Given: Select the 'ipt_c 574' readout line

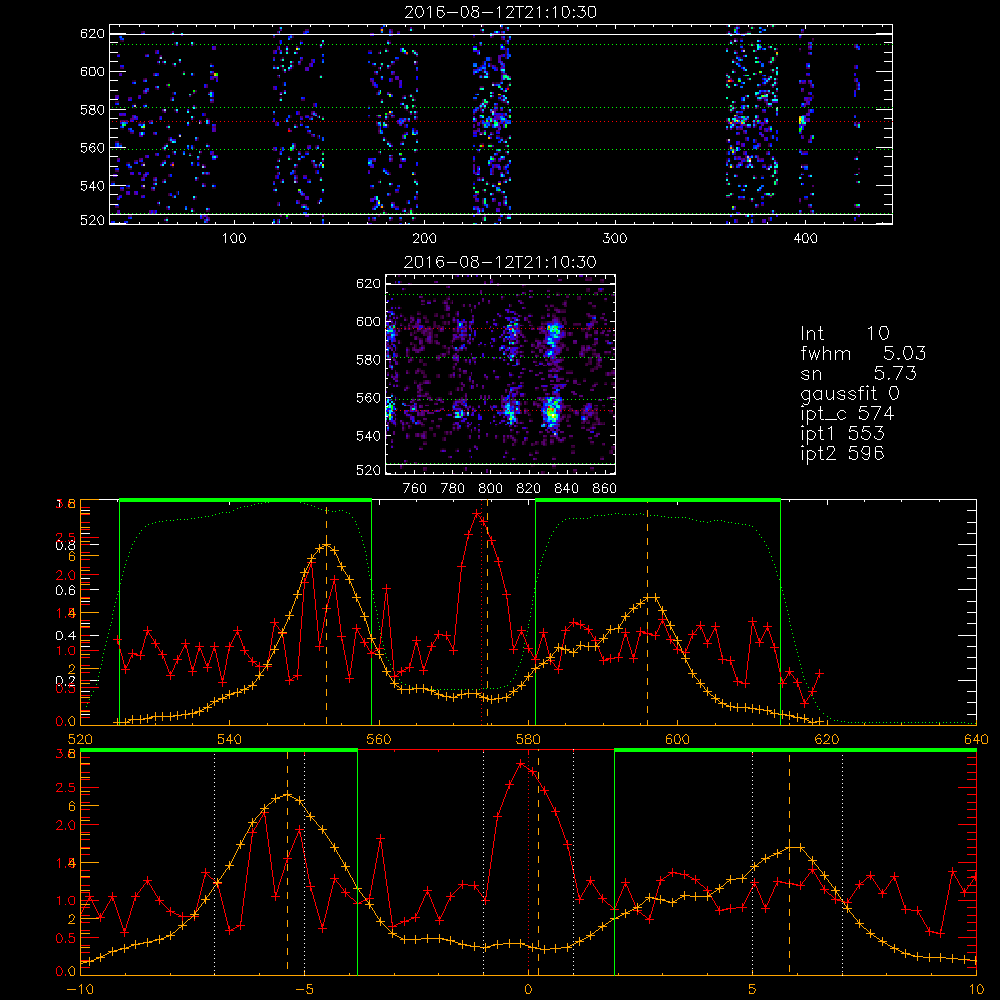Looking at the screenshot, I should tap(847, 414).
